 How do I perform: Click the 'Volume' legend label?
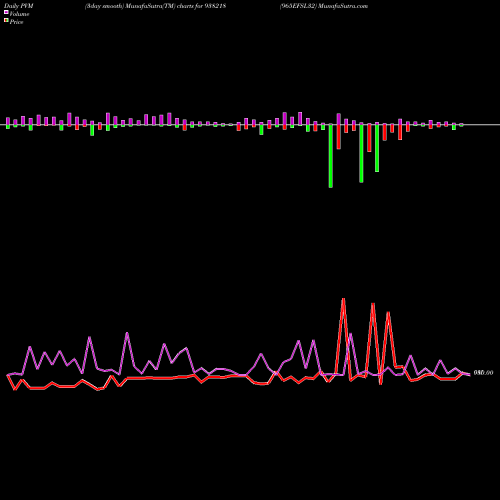pos(19,14)
